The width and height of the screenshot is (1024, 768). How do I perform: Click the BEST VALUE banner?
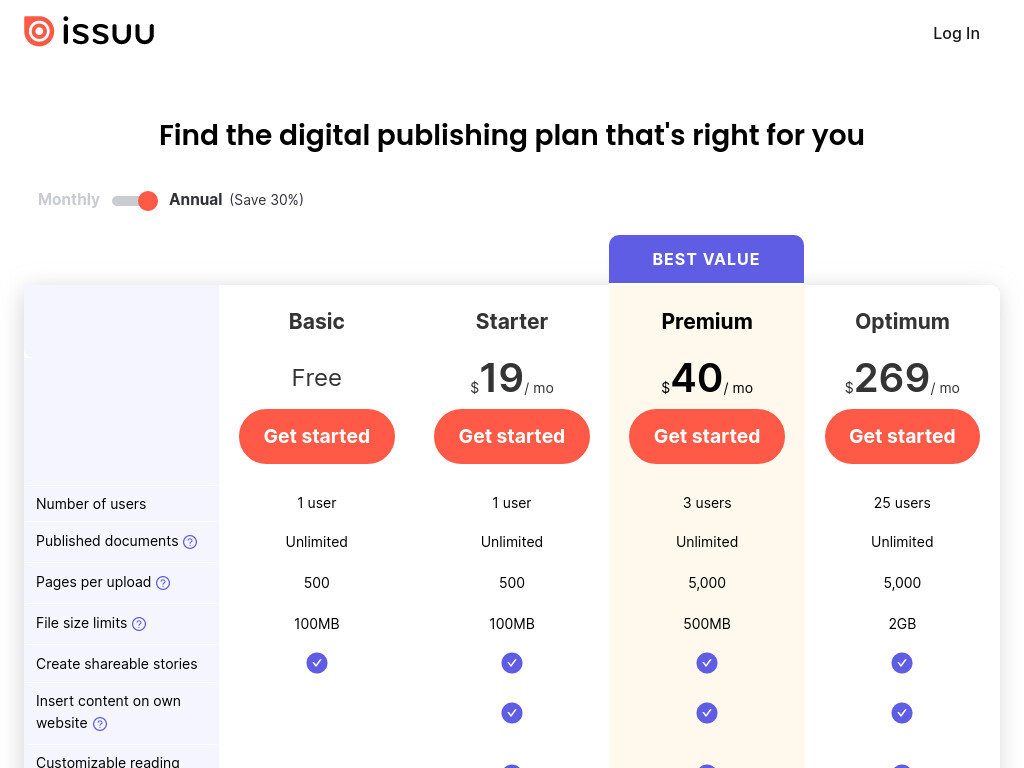(706, 259)
